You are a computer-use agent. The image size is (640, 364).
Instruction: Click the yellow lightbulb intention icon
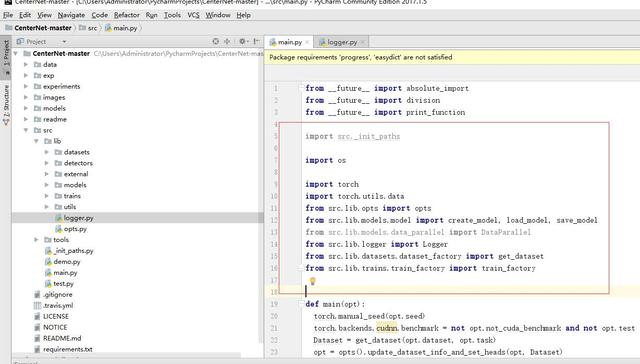click(313, 281)
